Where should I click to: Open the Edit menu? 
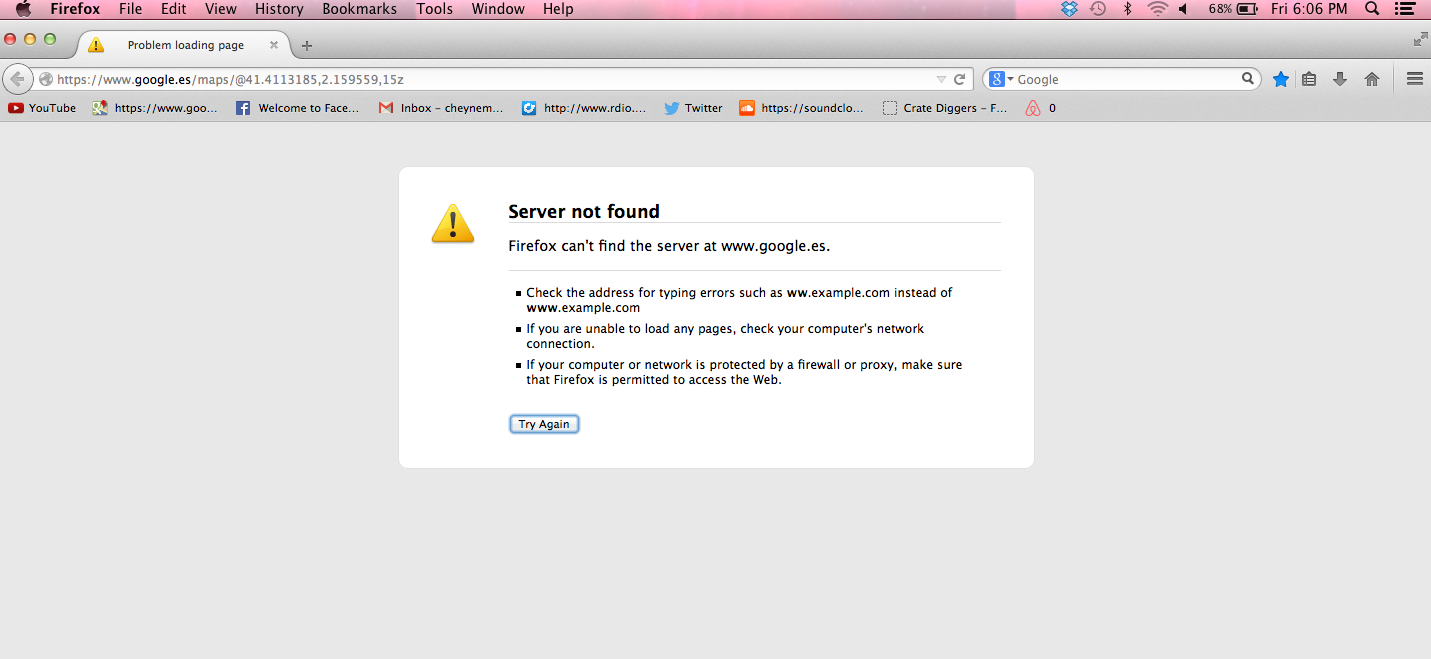(173, 9)
